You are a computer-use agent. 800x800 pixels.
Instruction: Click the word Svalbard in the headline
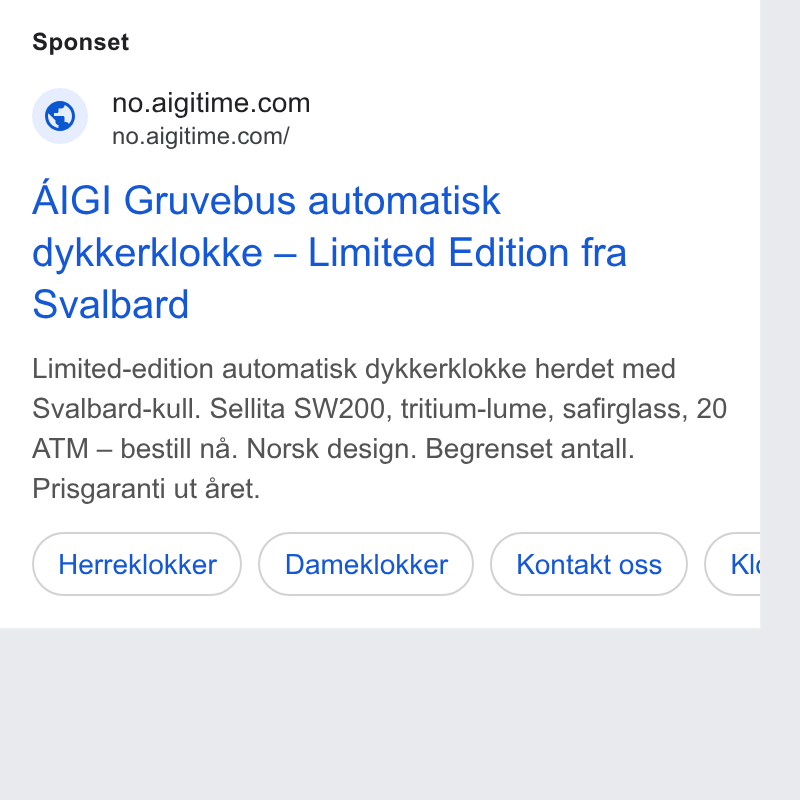point(111,304)
